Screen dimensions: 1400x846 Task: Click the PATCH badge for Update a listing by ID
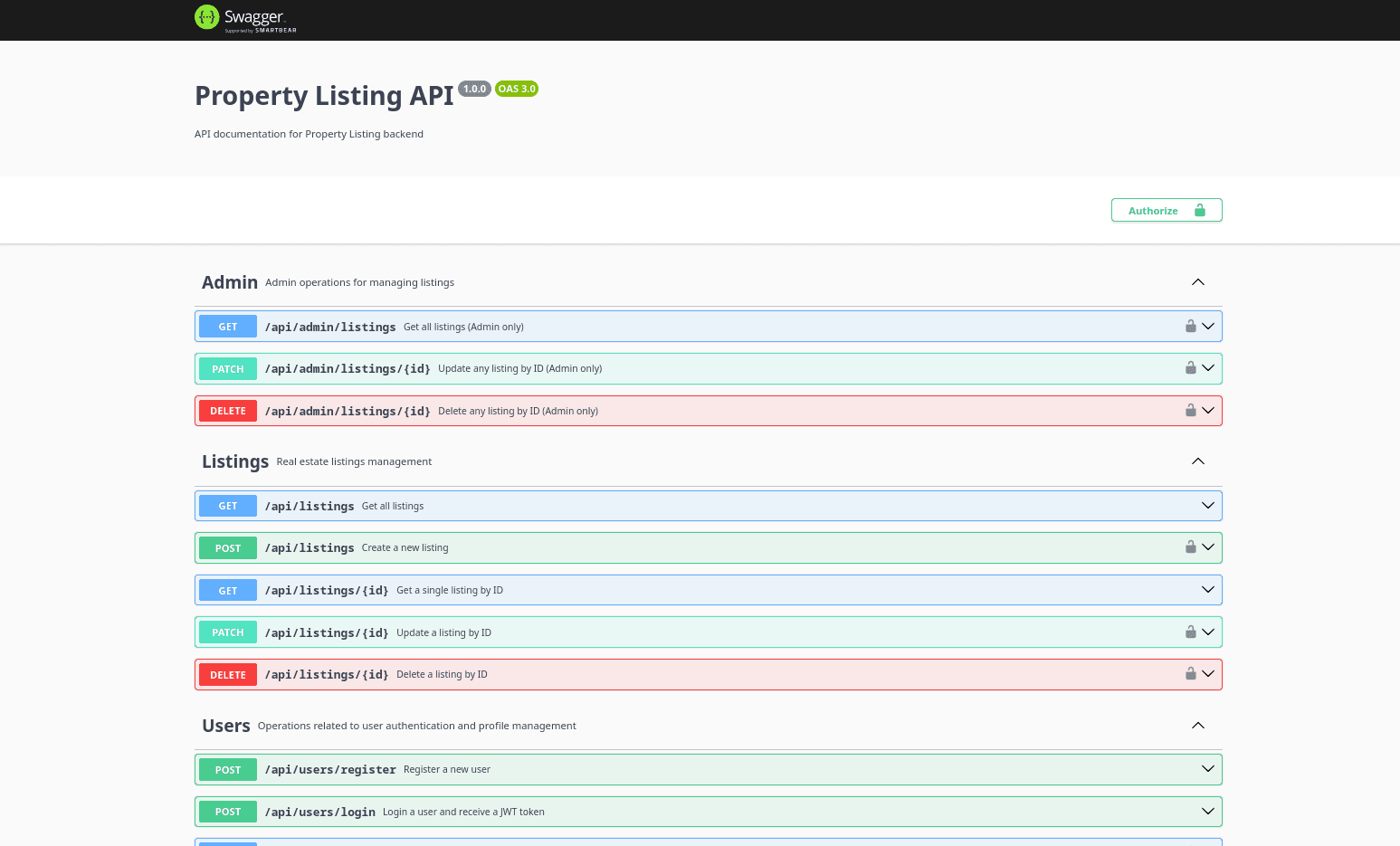pos(228,632)
